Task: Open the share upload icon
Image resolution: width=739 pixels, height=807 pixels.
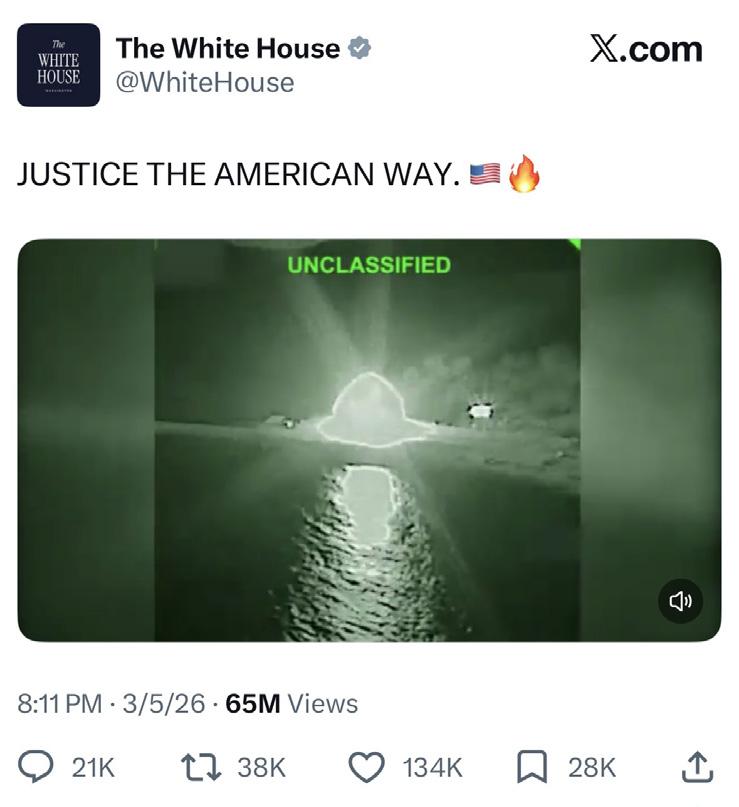Action: tap(697, 767)
